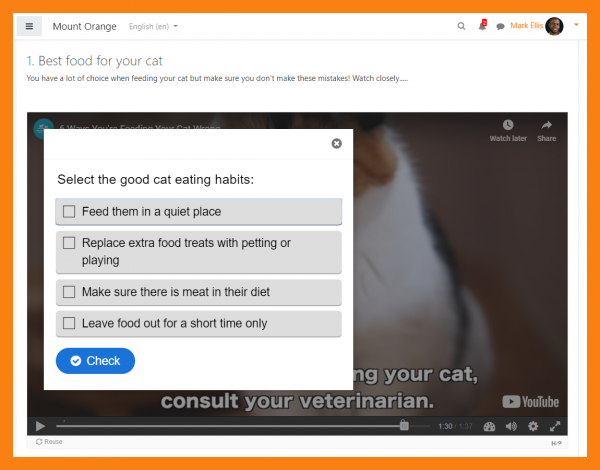Open the messages speech bubble icon
Screen dimensions: 600x470
click(500, 26)
